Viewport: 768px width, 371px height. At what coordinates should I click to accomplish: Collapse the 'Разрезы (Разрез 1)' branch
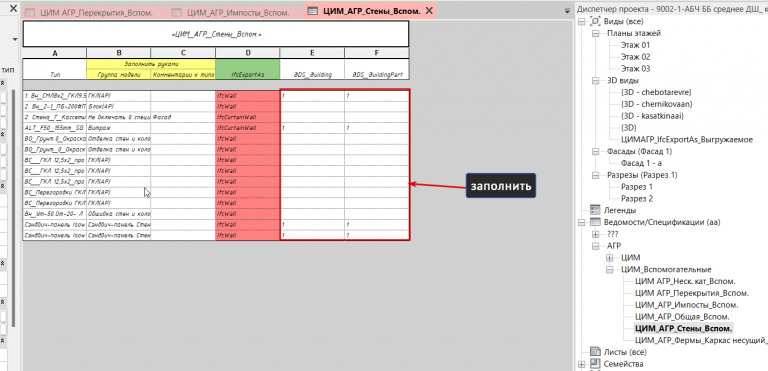596,175
